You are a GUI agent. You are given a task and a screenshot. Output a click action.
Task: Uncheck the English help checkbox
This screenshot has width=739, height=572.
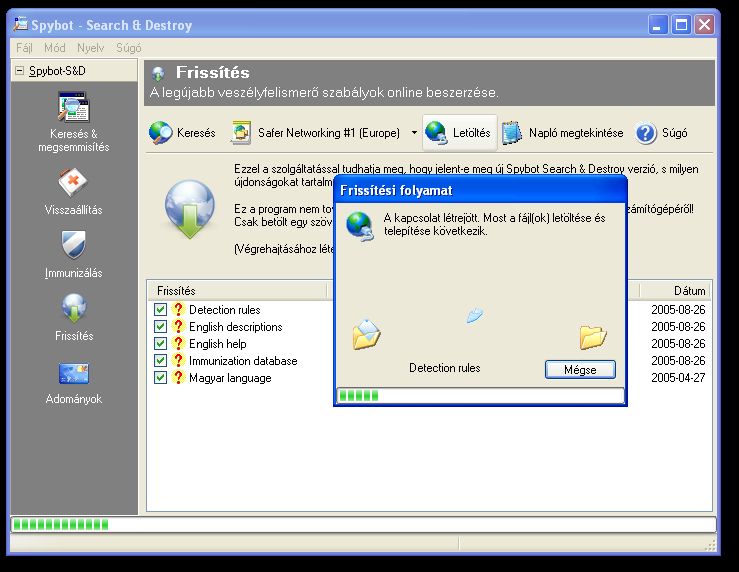(160, 343)
